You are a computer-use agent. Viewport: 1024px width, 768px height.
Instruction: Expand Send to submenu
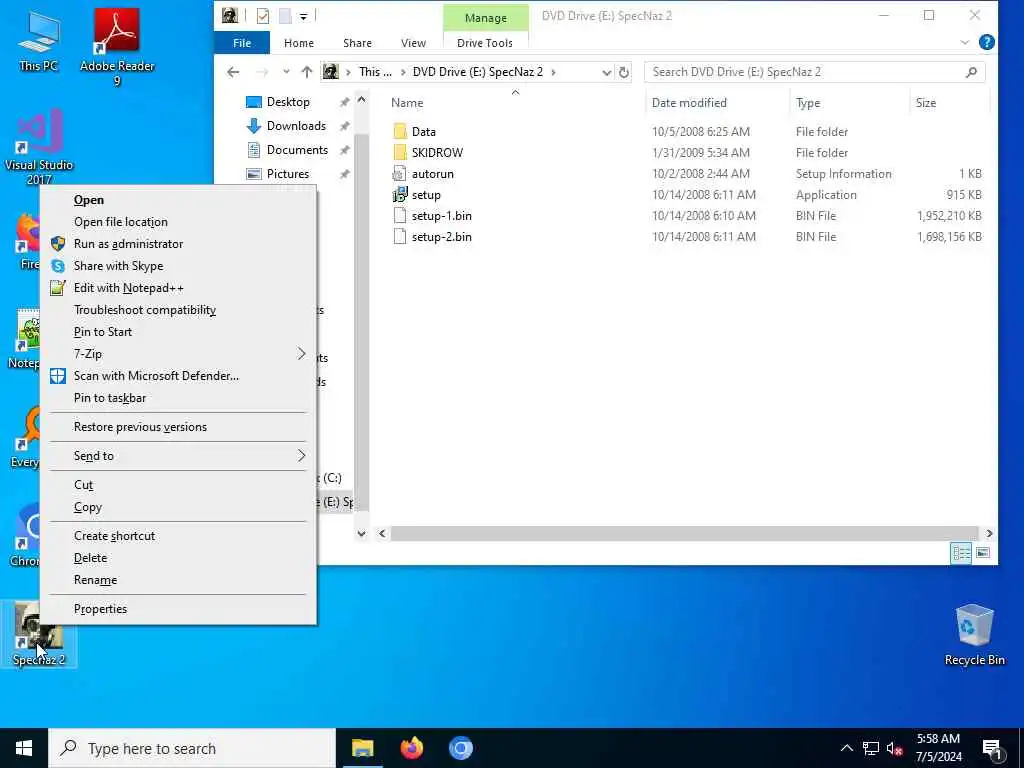[x=301, y=455]
